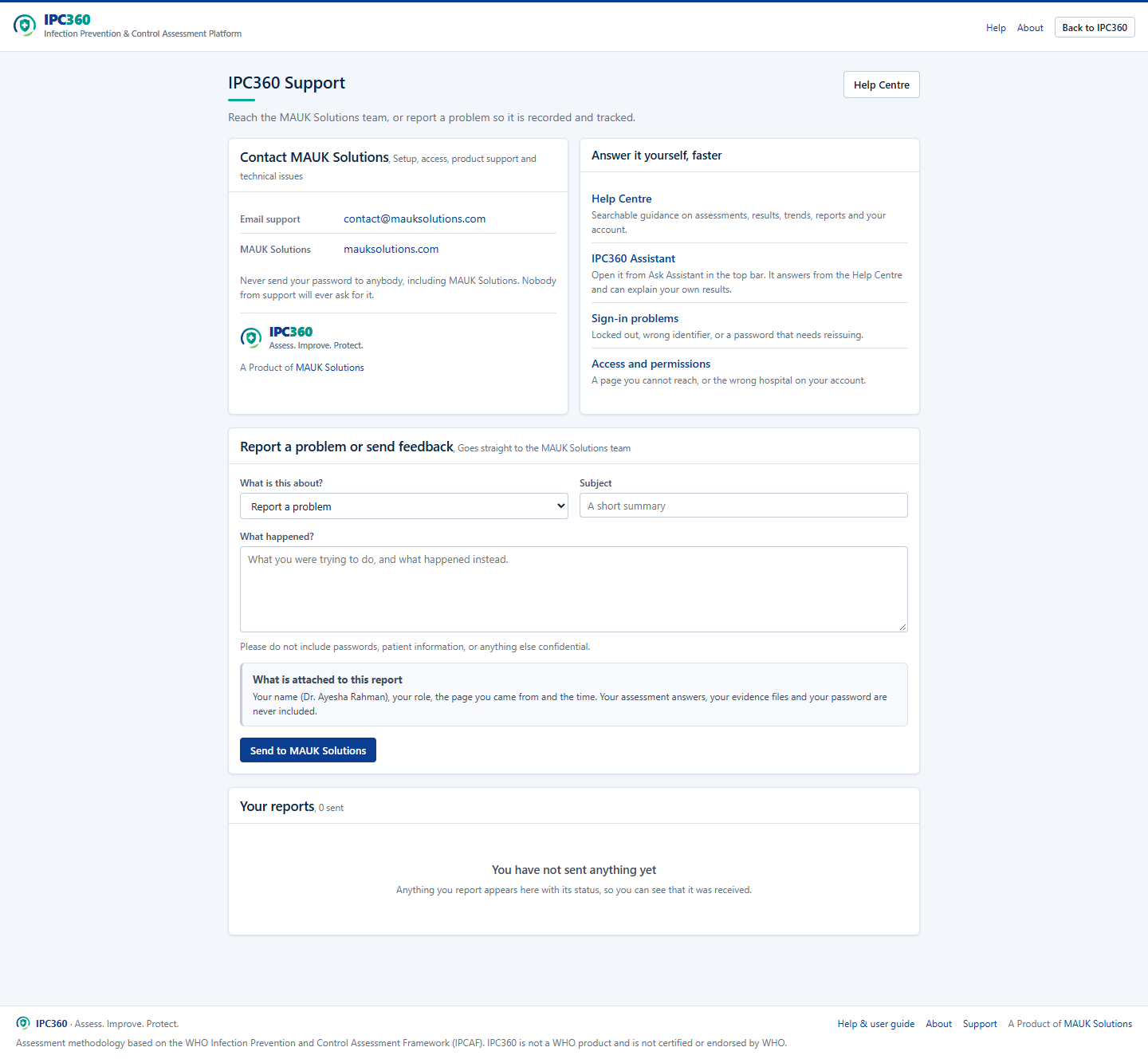Click the 'Your reports' heading
The image size is (1148, 1059).
tap(277, 806)
